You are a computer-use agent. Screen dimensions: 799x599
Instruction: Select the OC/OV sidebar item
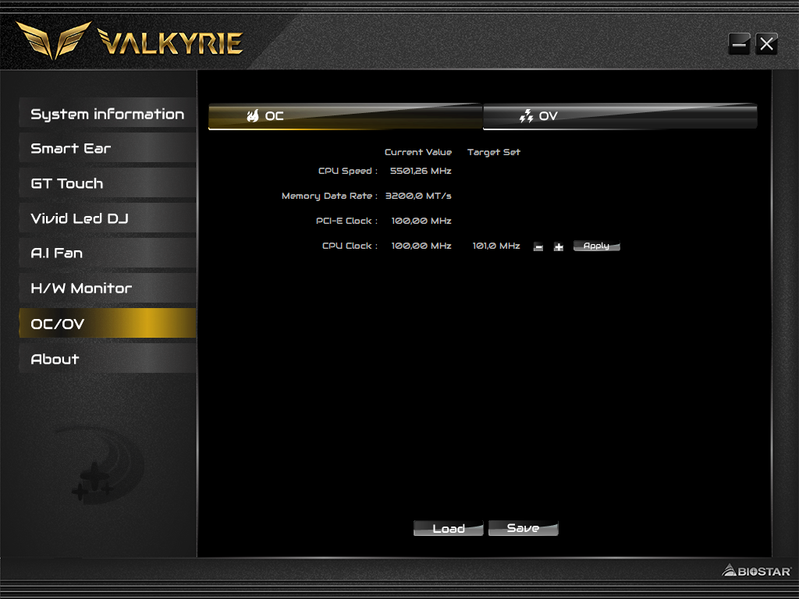click(x=108, y=323)
